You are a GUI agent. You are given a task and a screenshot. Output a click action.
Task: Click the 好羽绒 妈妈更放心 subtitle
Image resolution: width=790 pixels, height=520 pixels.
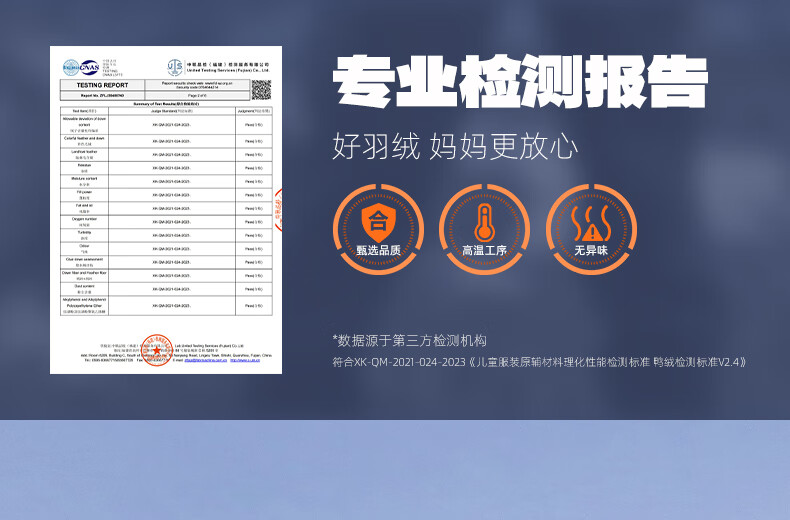[455, 147]
